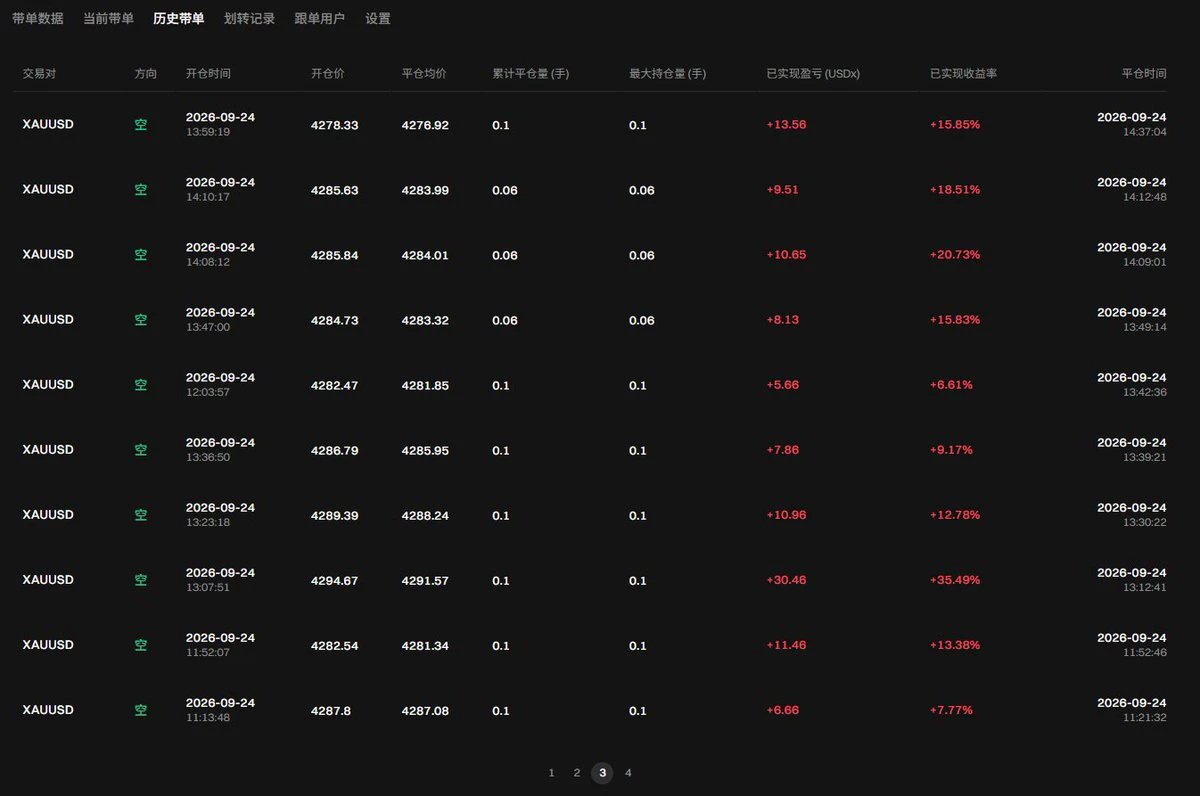
Task: Click the profit value +11.46
Action: 786,645
